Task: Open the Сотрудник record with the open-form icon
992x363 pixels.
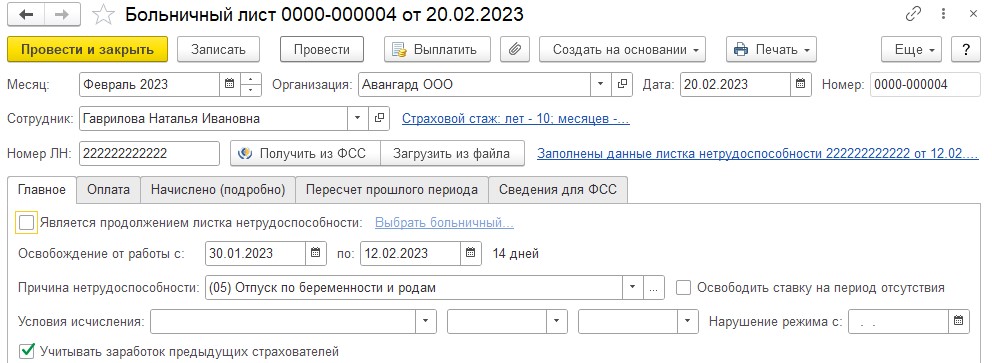Action: click(379, 118)
